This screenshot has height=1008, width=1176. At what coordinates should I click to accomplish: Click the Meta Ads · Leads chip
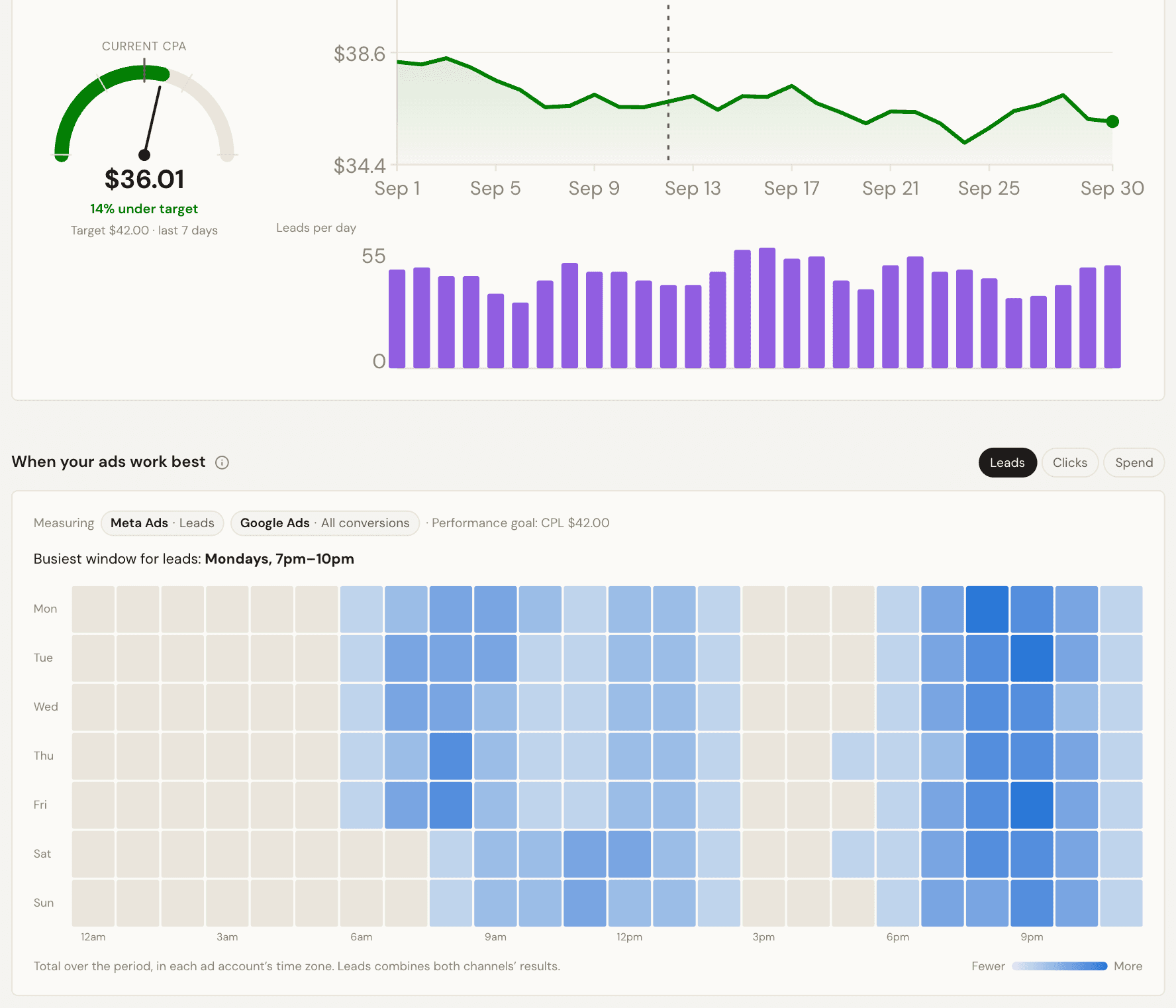[162, 523]
